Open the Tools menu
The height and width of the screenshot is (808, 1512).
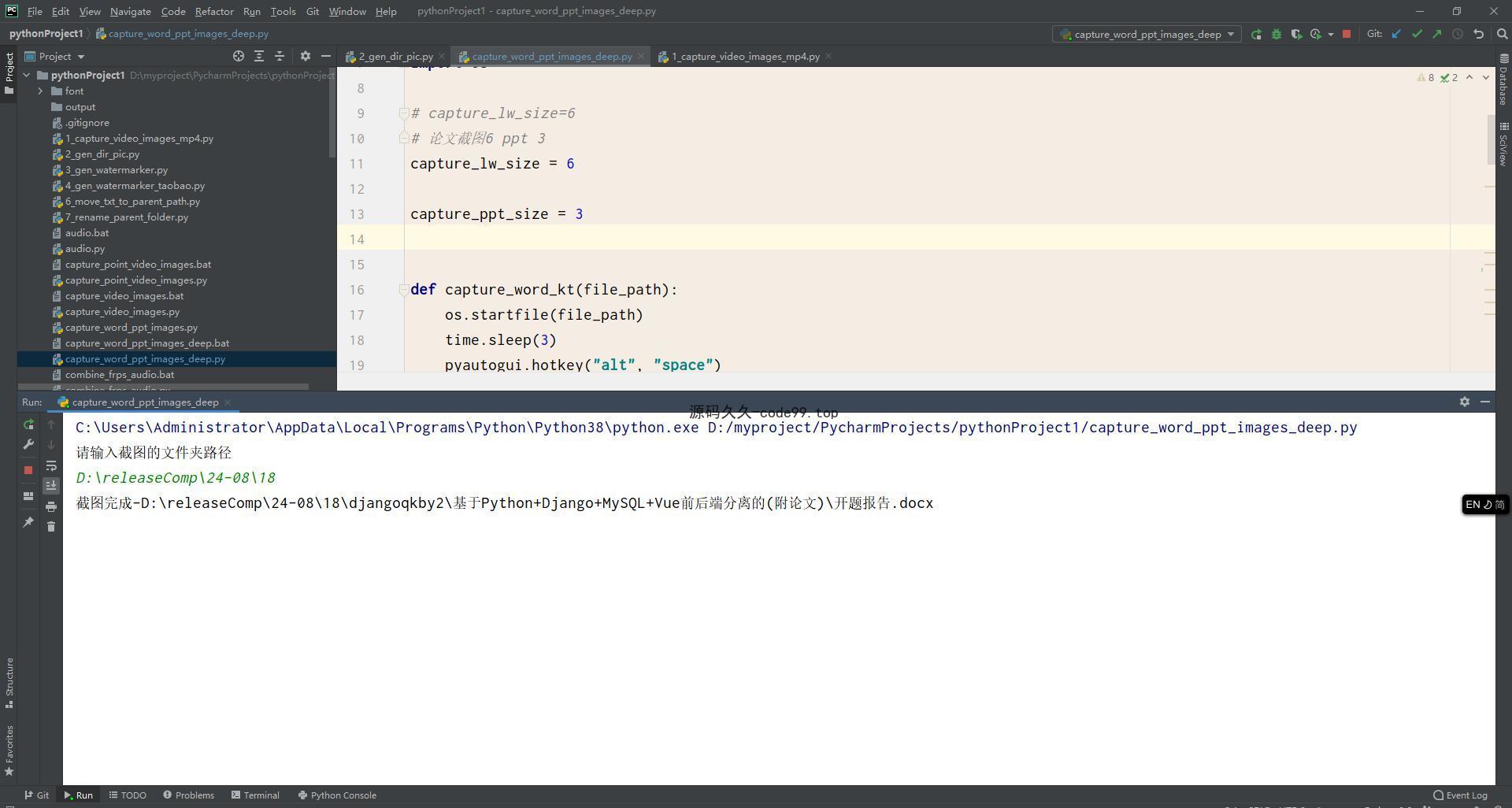(x=283, y=11)
